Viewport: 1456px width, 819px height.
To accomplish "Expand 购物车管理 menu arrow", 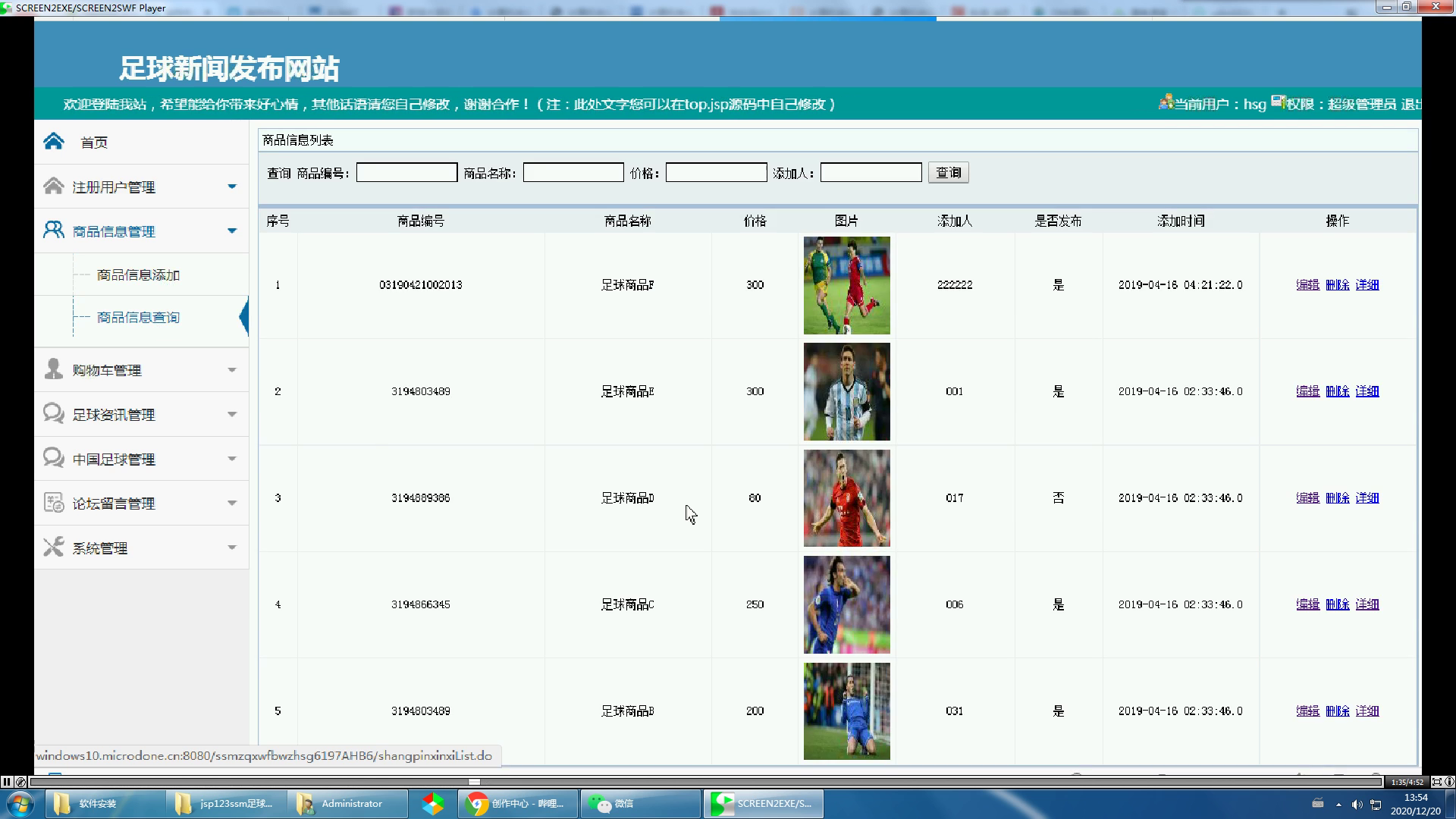I will coord(232,370).
